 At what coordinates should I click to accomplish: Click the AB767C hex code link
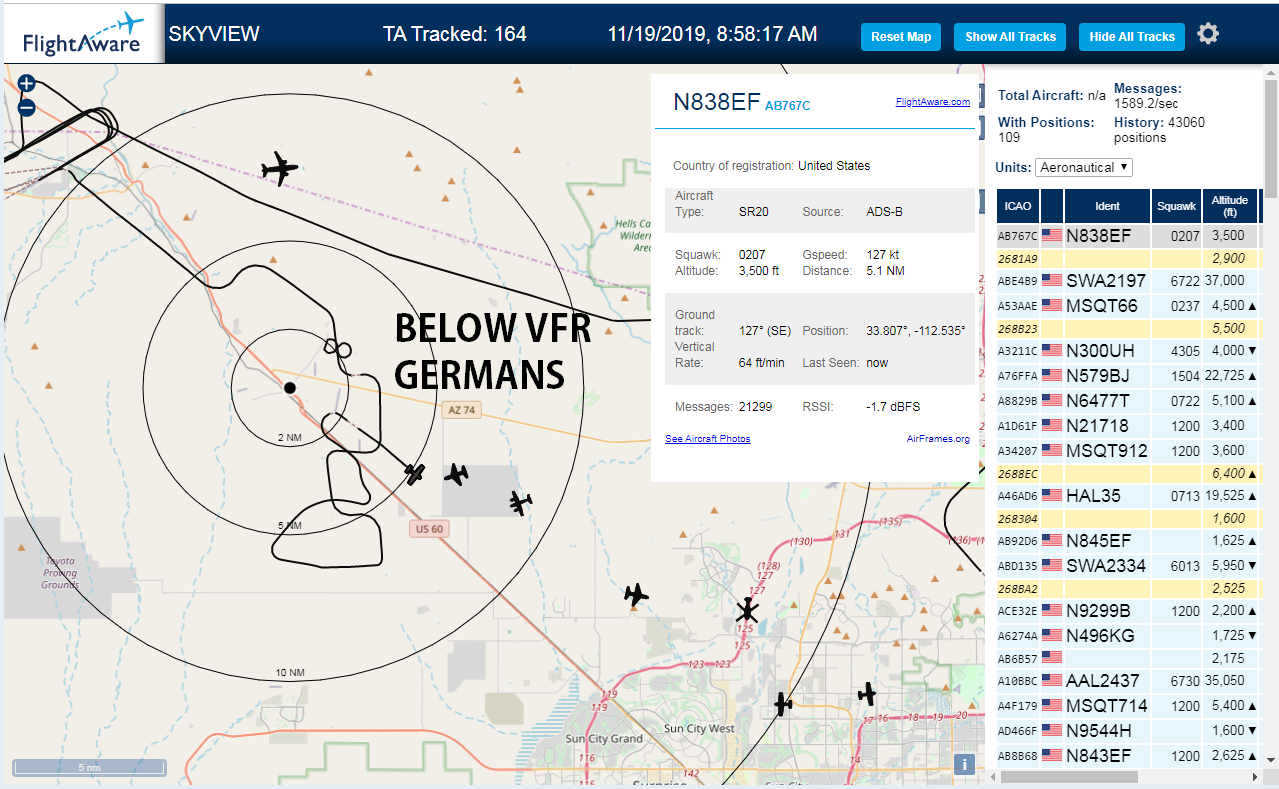pos(787,105)
